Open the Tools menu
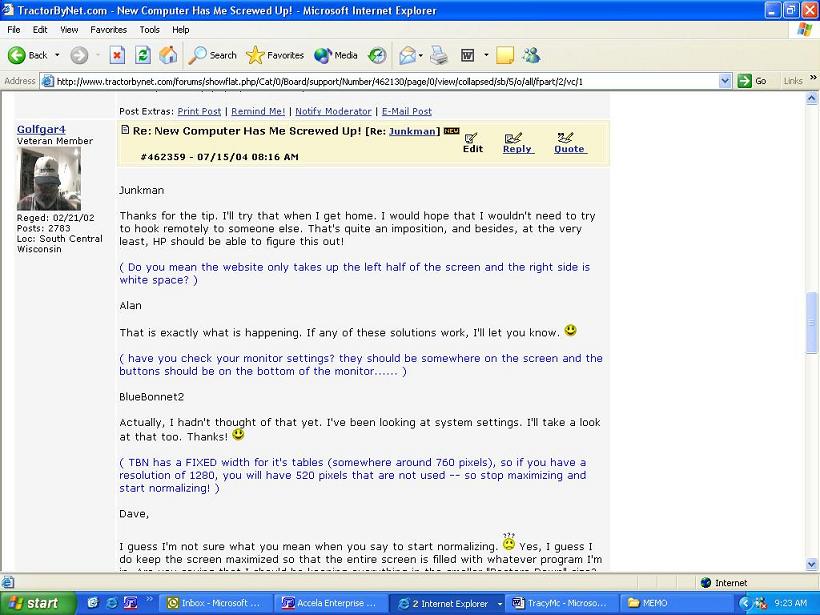Screen dimensions: 820x615 [x=150, y=30]
